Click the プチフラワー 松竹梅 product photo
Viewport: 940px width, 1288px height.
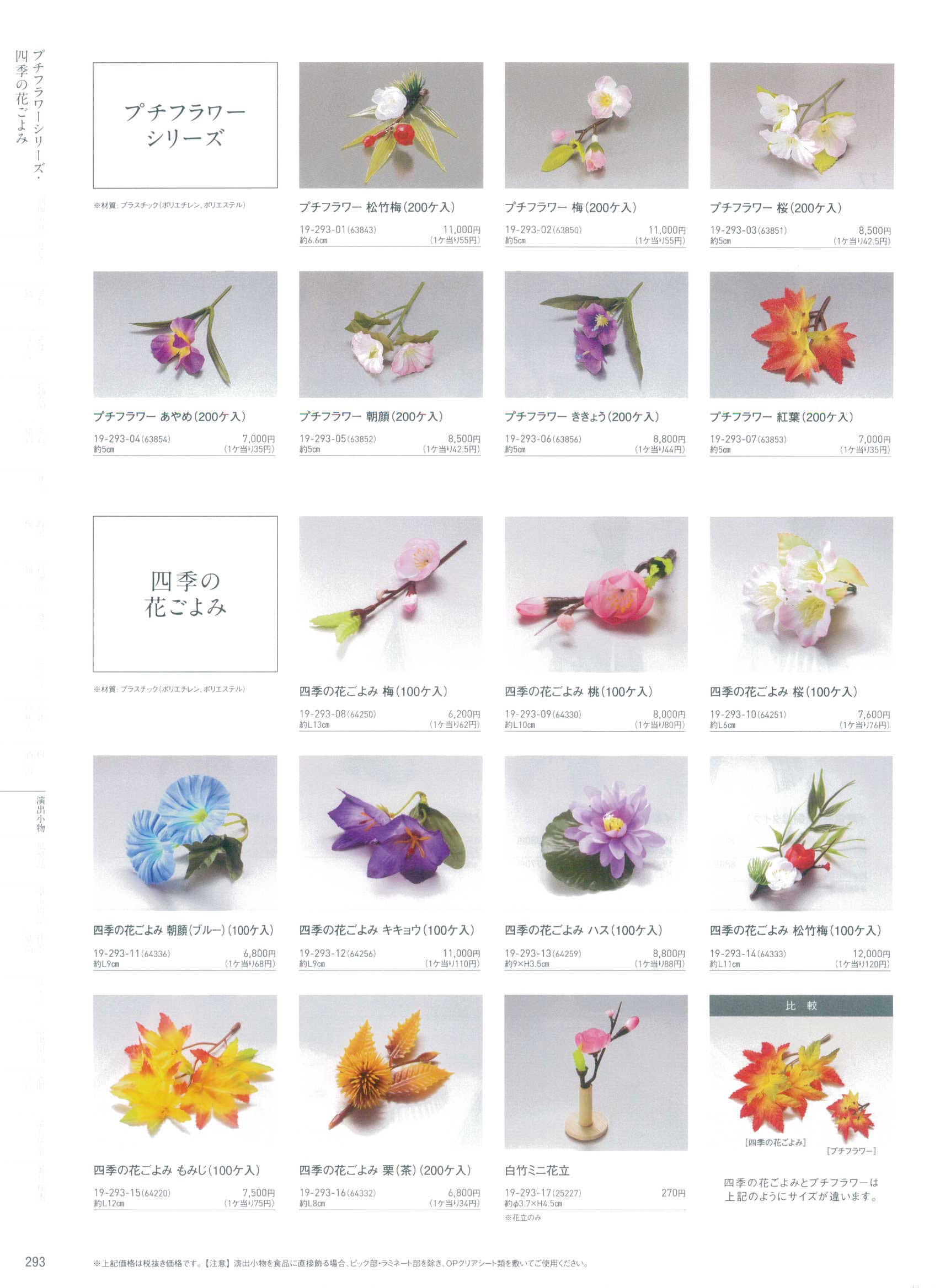pyautogui.click(x=391, y=125)
